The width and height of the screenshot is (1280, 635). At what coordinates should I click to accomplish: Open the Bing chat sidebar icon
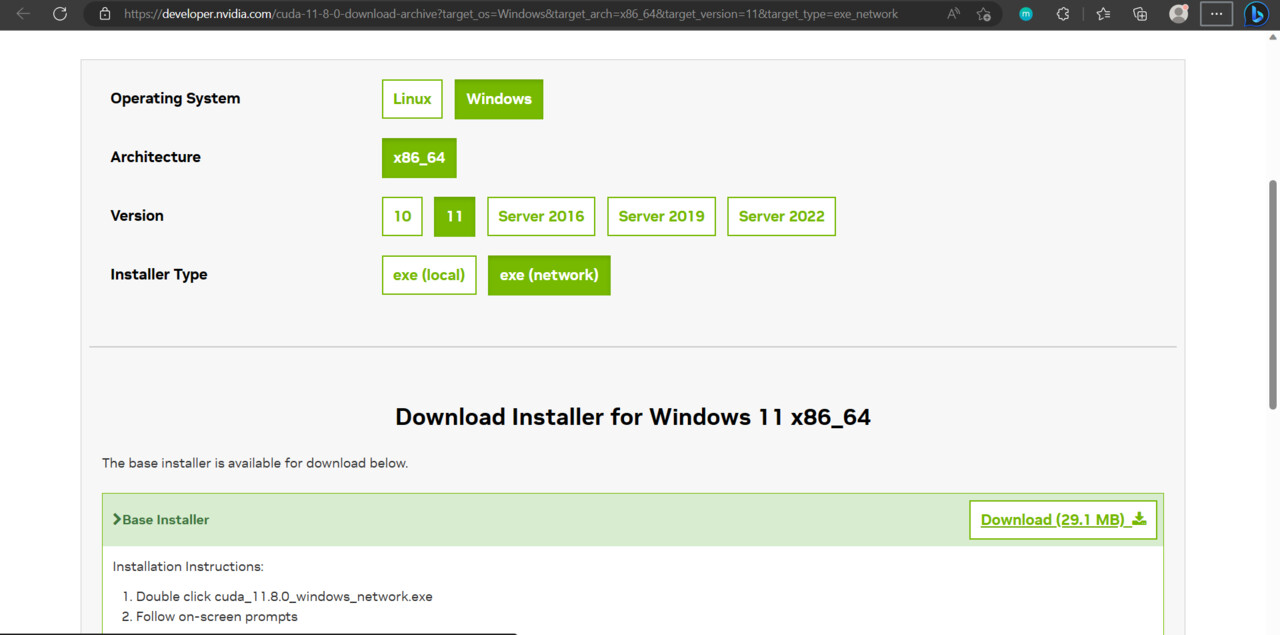point(1257,14)
